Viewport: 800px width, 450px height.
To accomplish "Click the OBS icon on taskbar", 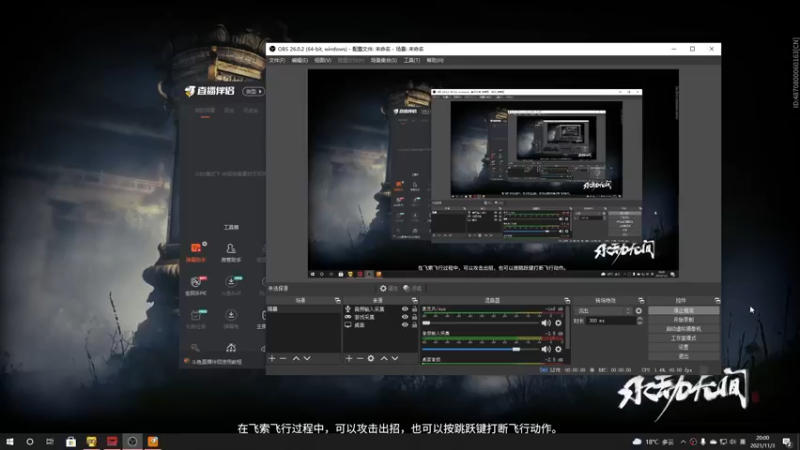I will click(132, 442).
